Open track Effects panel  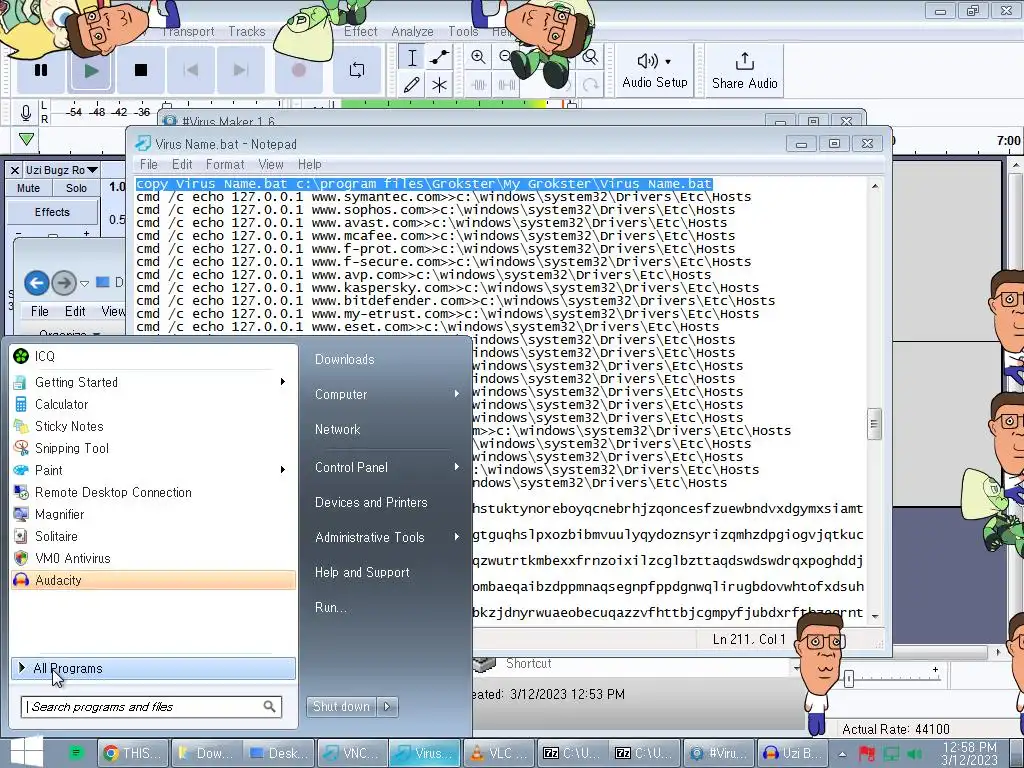52,212
